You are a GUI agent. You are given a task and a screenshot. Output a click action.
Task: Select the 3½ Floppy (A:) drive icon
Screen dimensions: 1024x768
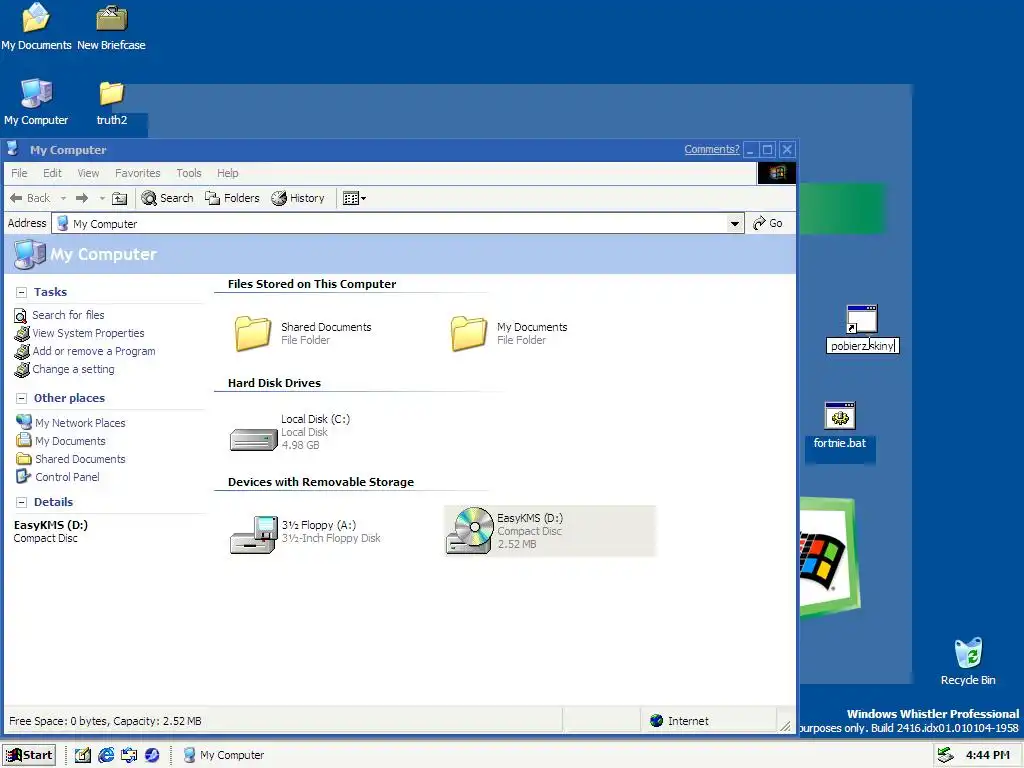(x=253, y=535)
